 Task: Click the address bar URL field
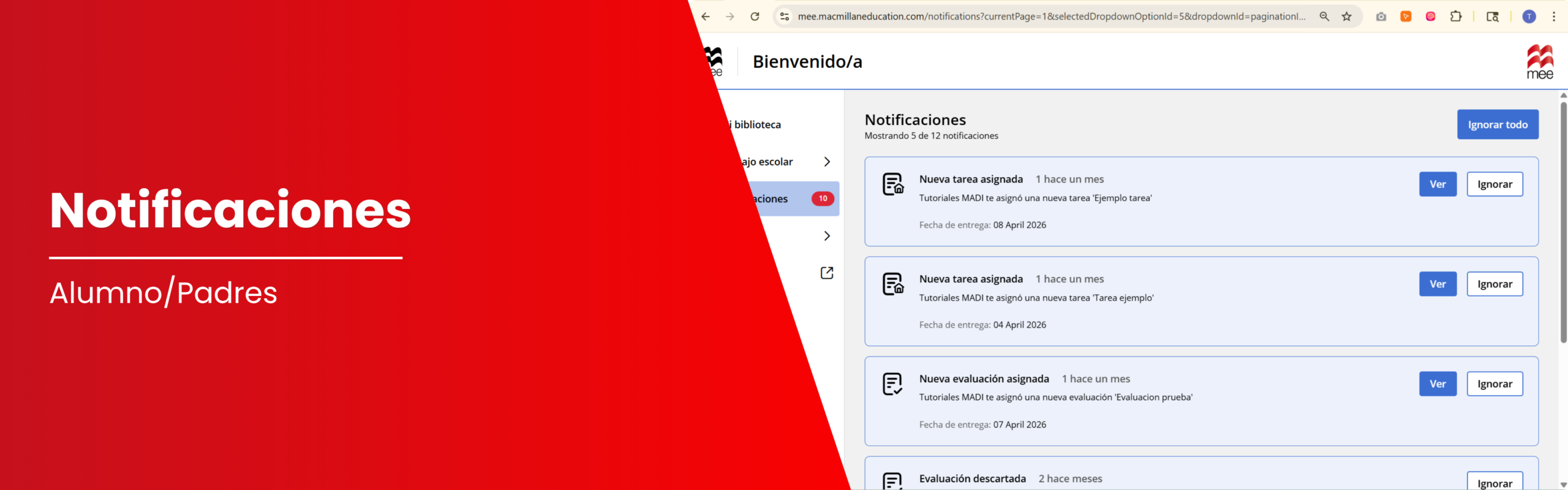(1051, 17)
